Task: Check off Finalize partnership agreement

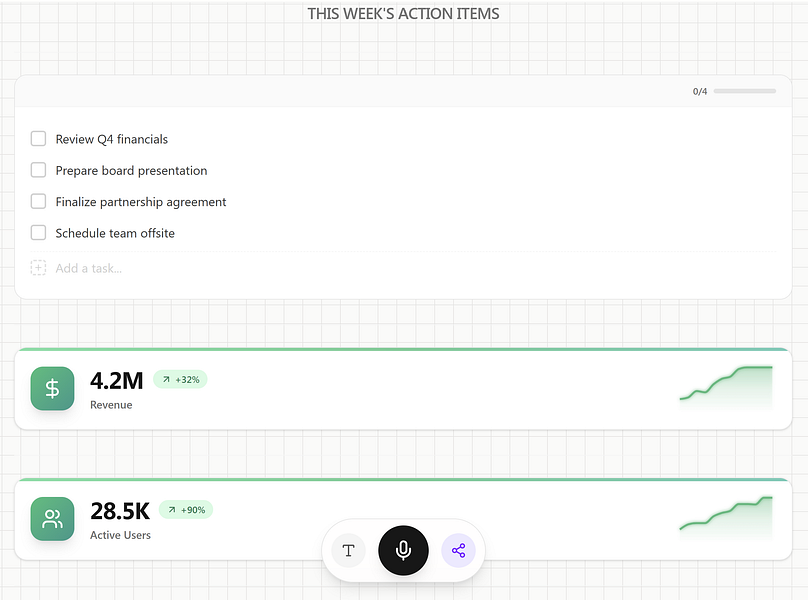Action: pos(38,201)
